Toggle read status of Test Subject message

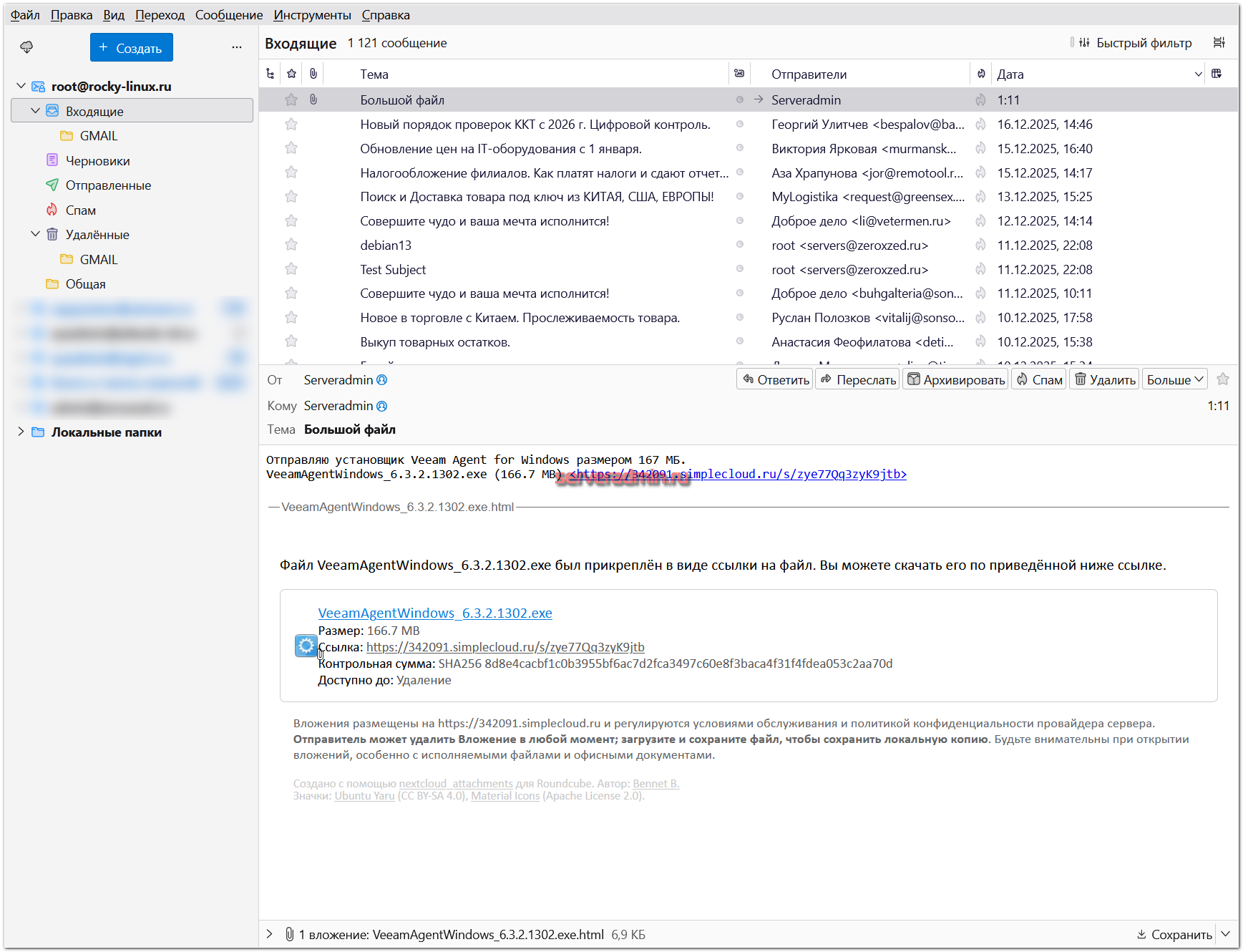pyautogui.click(x=740, y=269)
